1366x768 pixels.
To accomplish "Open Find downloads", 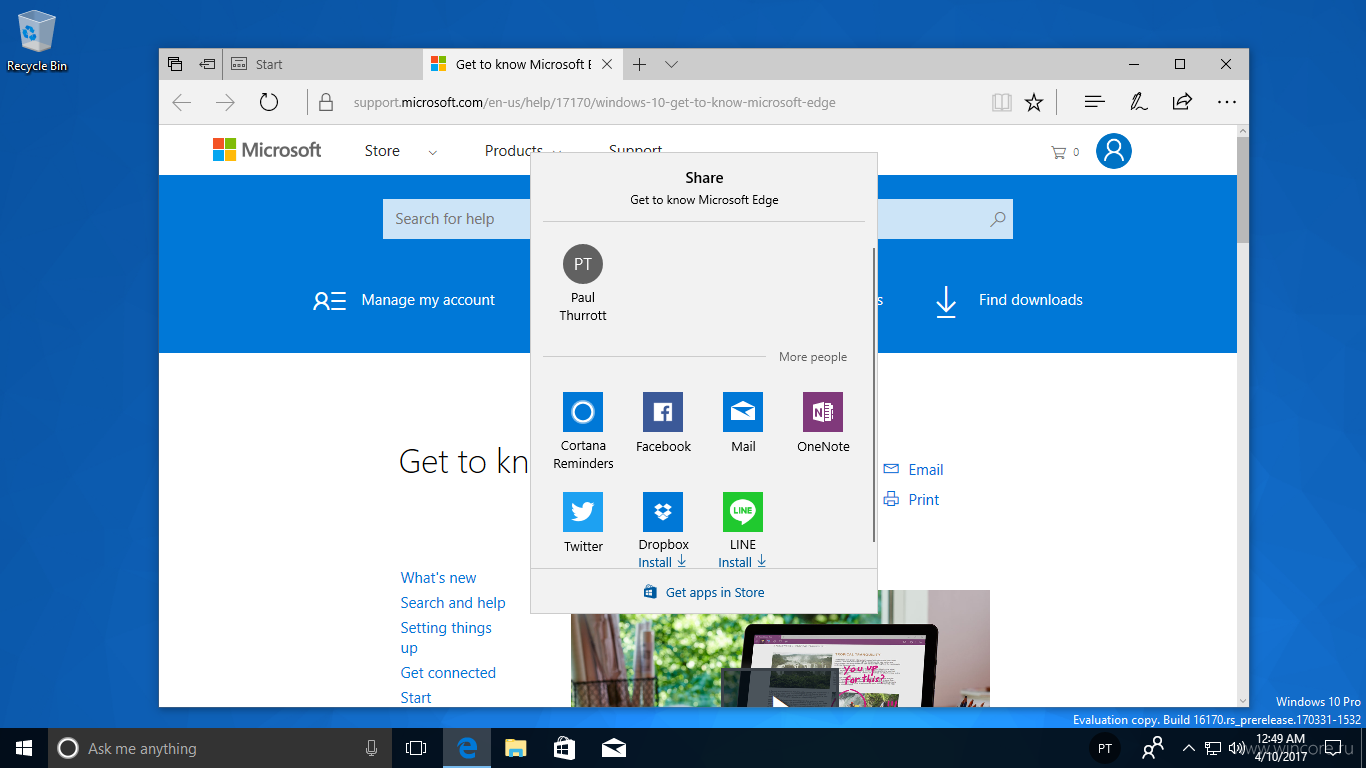I will coord(1009,300).
